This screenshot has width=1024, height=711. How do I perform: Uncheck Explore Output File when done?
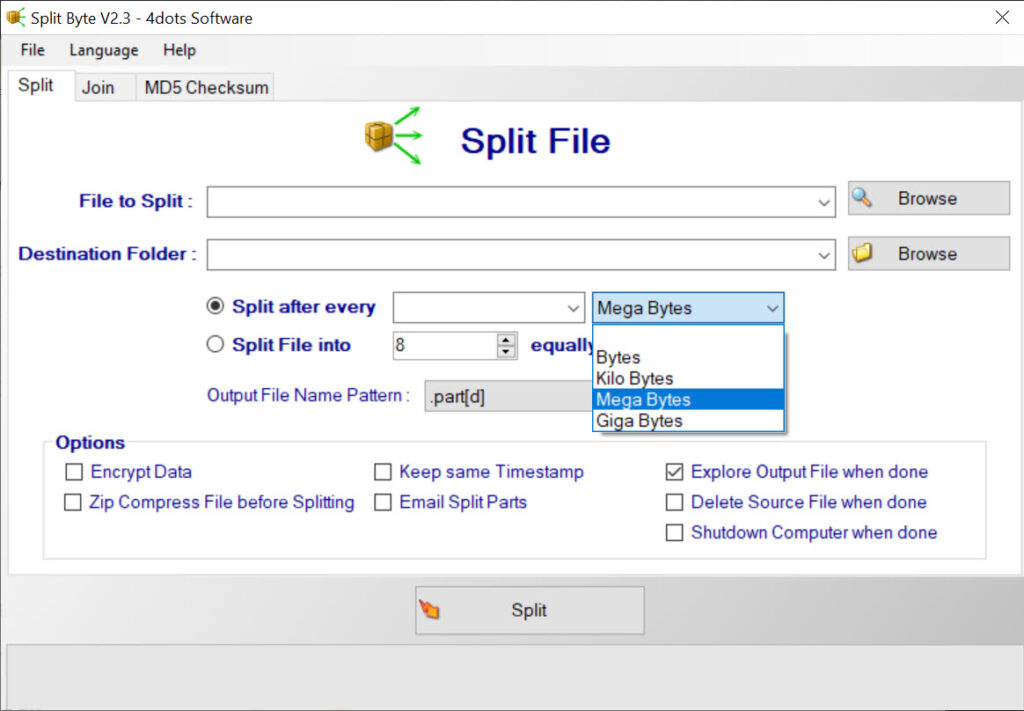tap(674, 471)
